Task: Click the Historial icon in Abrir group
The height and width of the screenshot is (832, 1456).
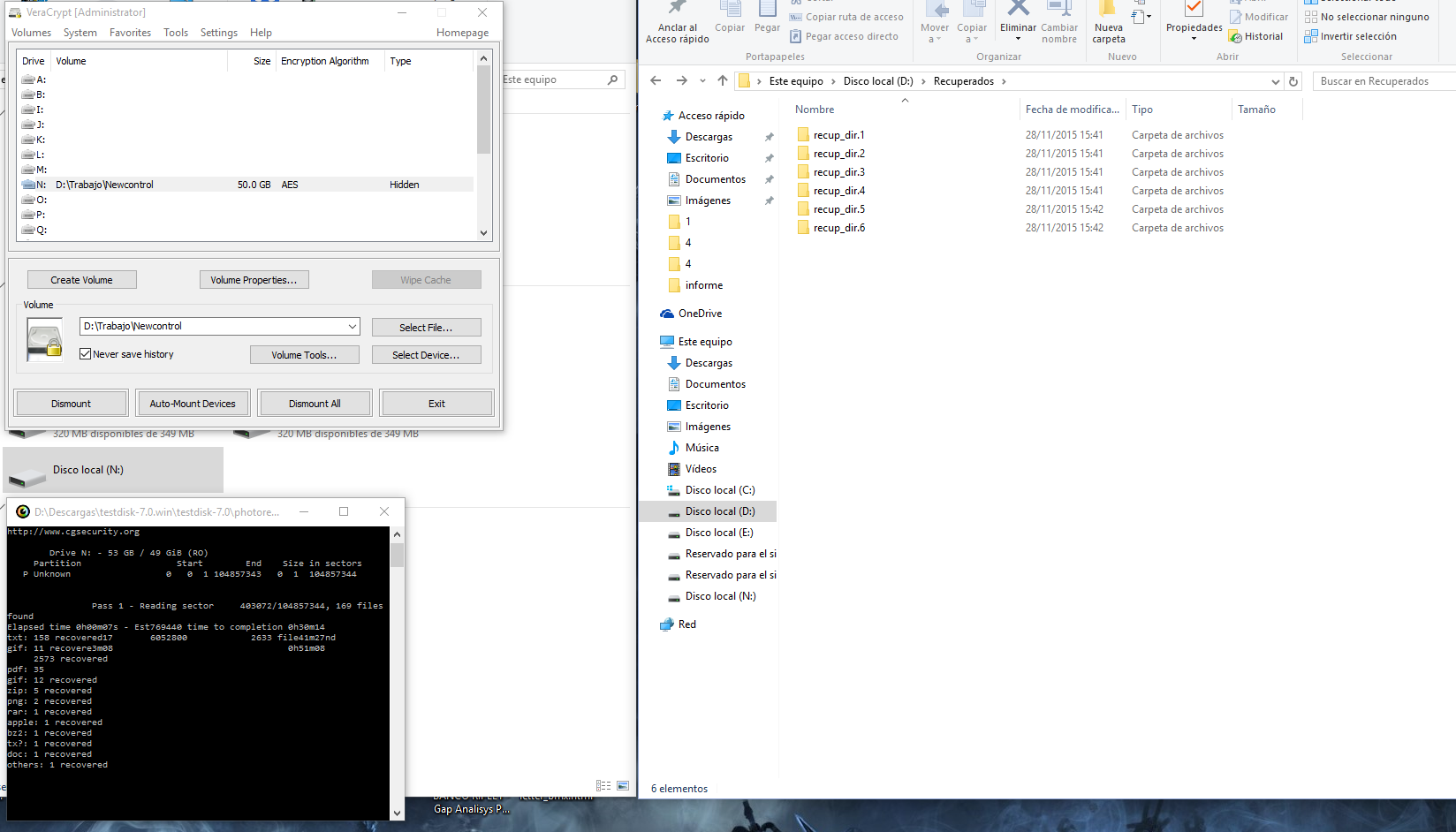Action: click(x=1235, y=36)
